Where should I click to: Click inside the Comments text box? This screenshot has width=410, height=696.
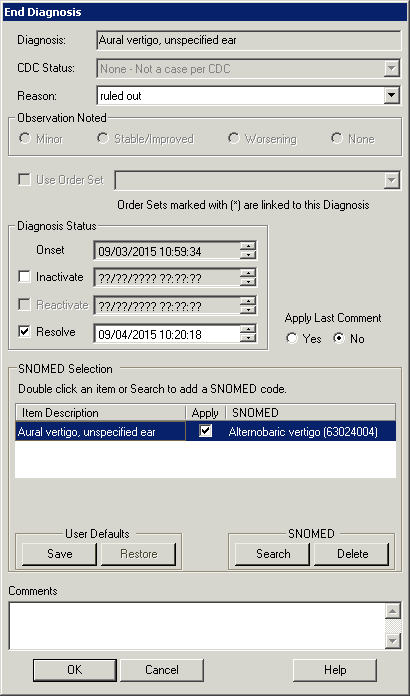coord(197,626)
